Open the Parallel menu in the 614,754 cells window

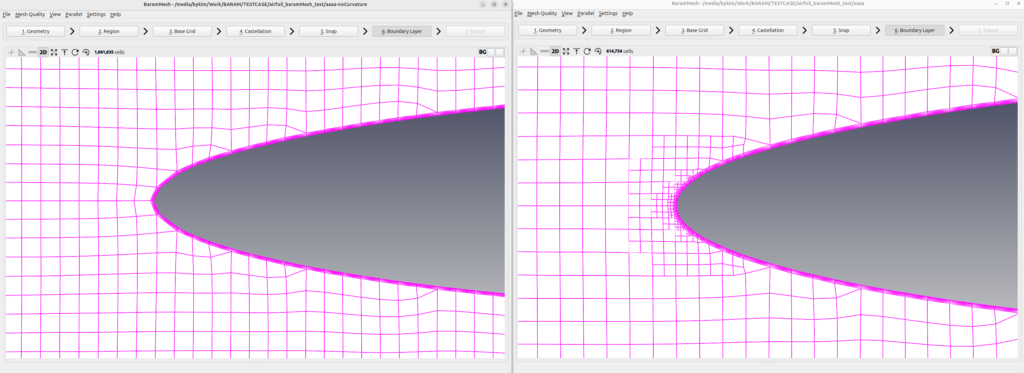click(585, 14)
